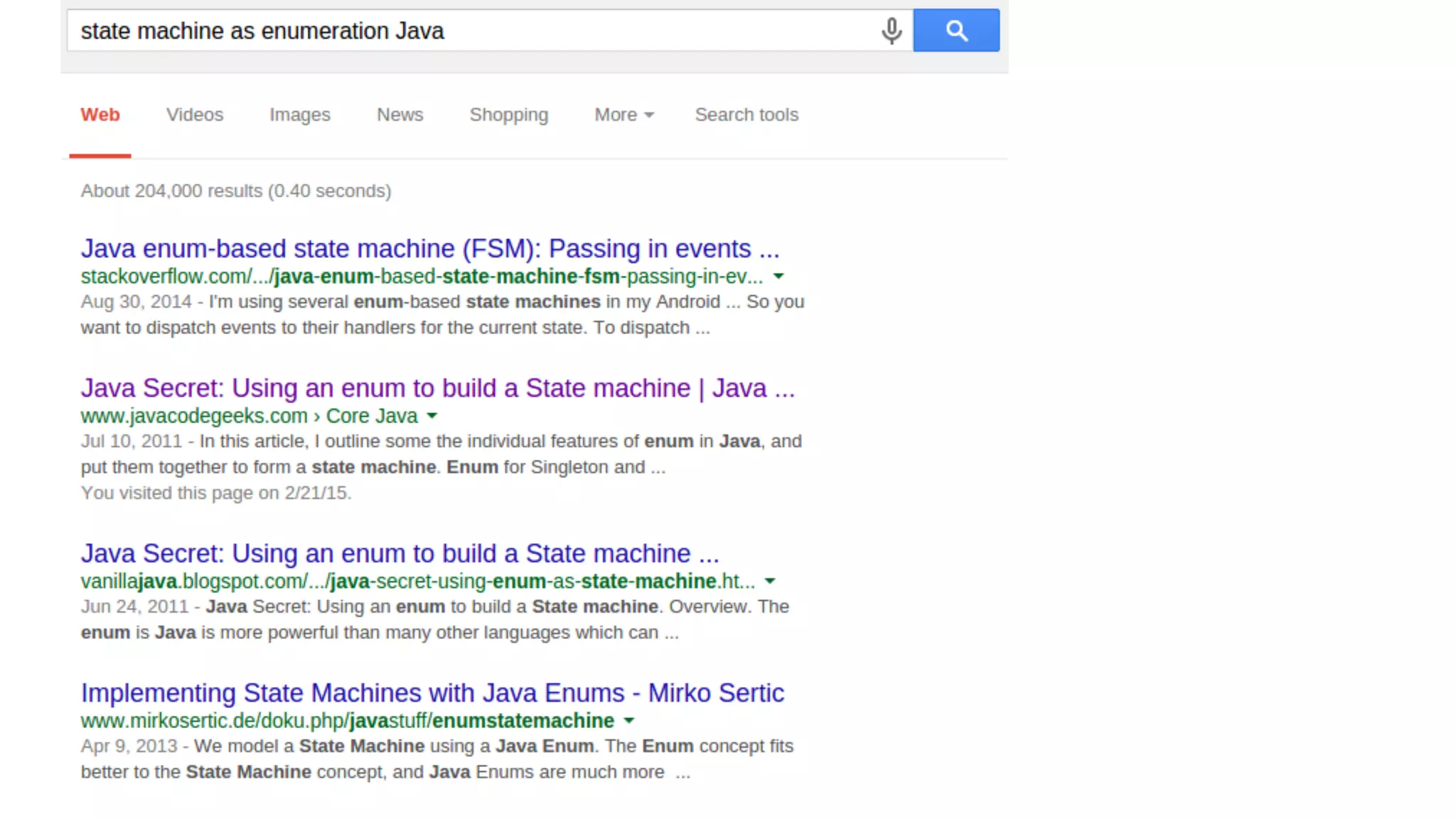This screenshot has height=819, width=1456.
Task: Open Search tools options
Action: click(x=746, y=115)
